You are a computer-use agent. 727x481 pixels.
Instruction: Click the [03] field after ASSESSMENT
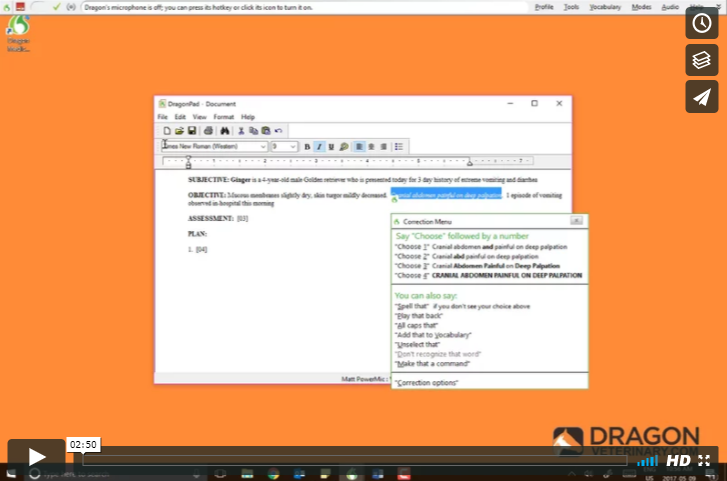242,218
